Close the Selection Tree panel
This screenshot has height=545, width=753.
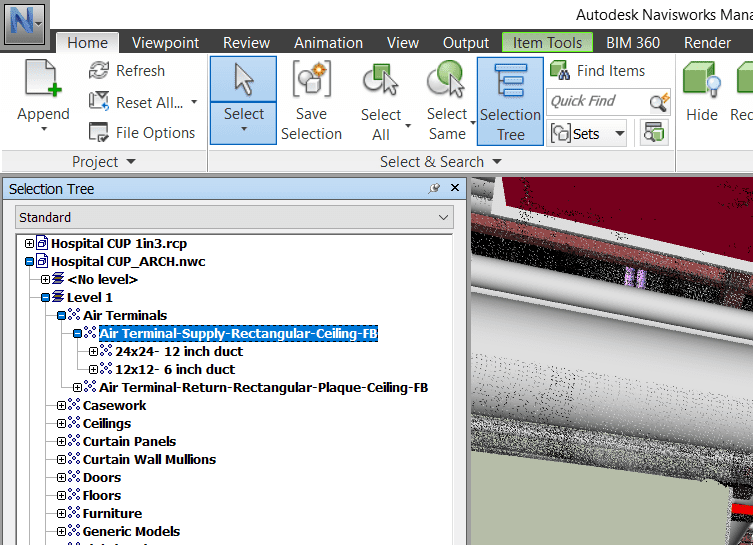point(455,188)
